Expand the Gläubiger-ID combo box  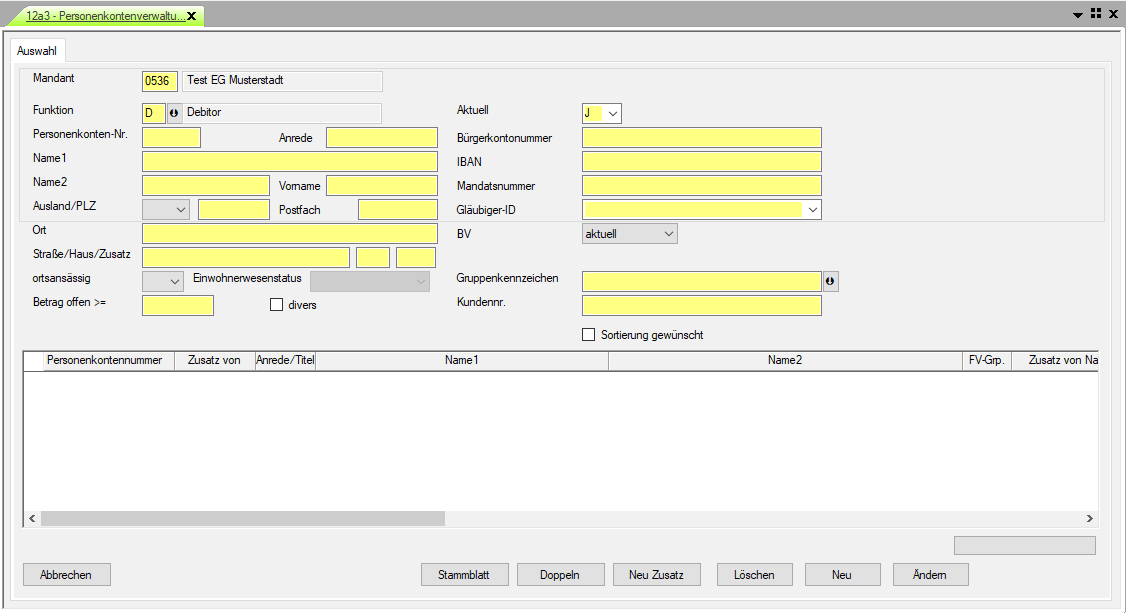pos(812,210)
